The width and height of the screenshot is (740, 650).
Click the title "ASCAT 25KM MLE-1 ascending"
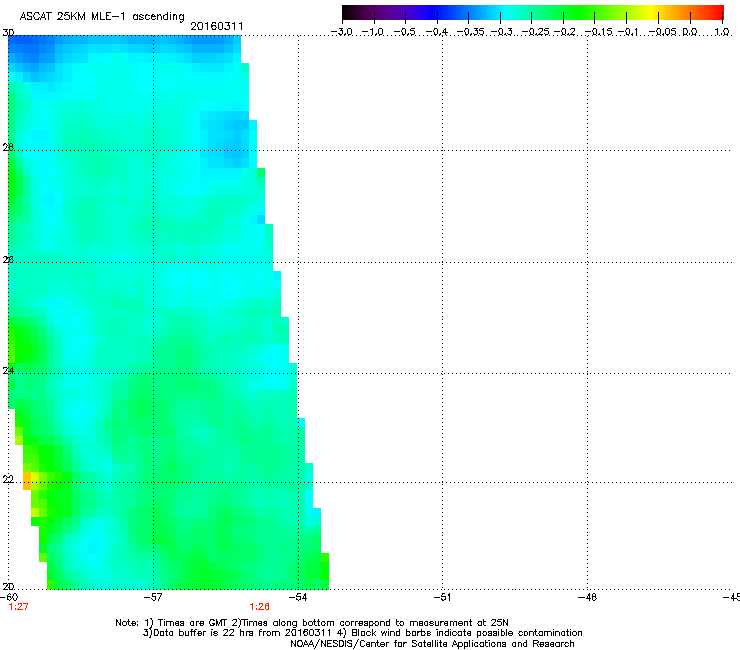pyautogui.click(x=102, y=17)
